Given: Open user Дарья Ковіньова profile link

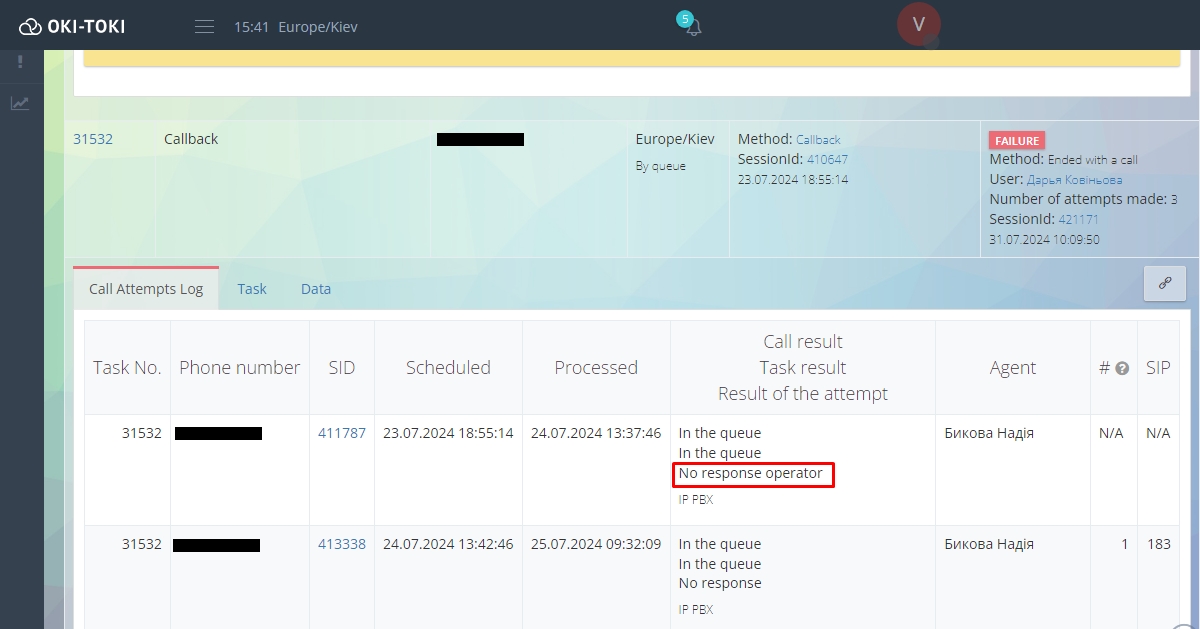Looking at the screenshot, I should point(1074,180).
